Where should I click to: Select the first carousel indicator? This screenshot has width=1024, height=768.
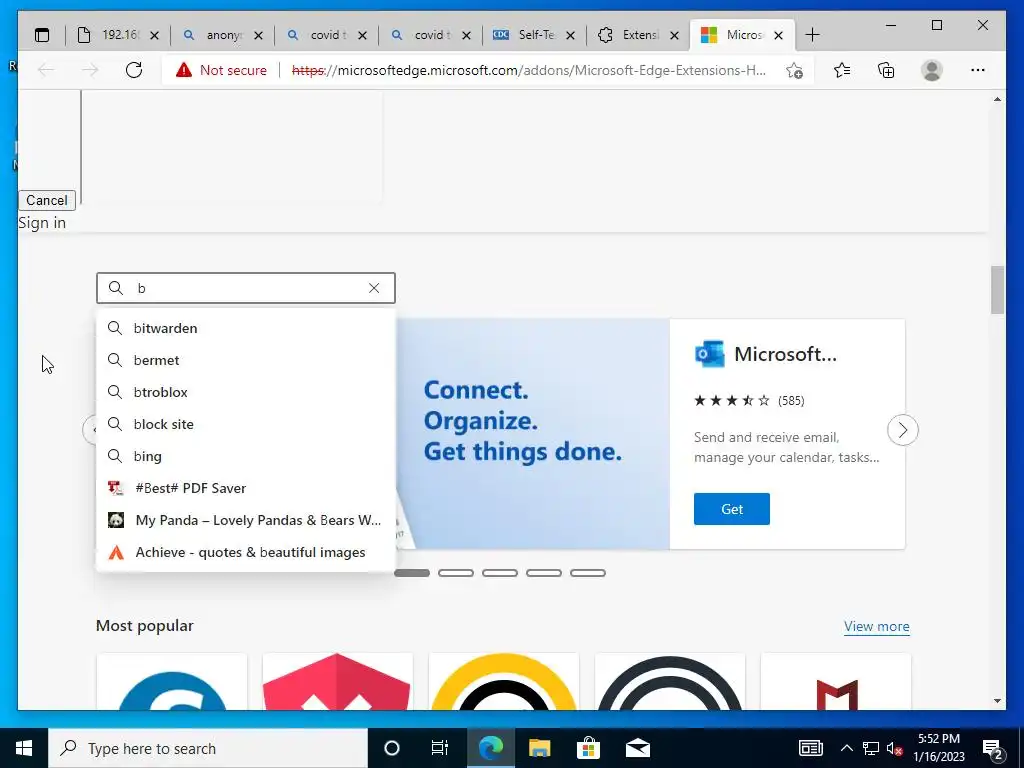tap(412, 573)
